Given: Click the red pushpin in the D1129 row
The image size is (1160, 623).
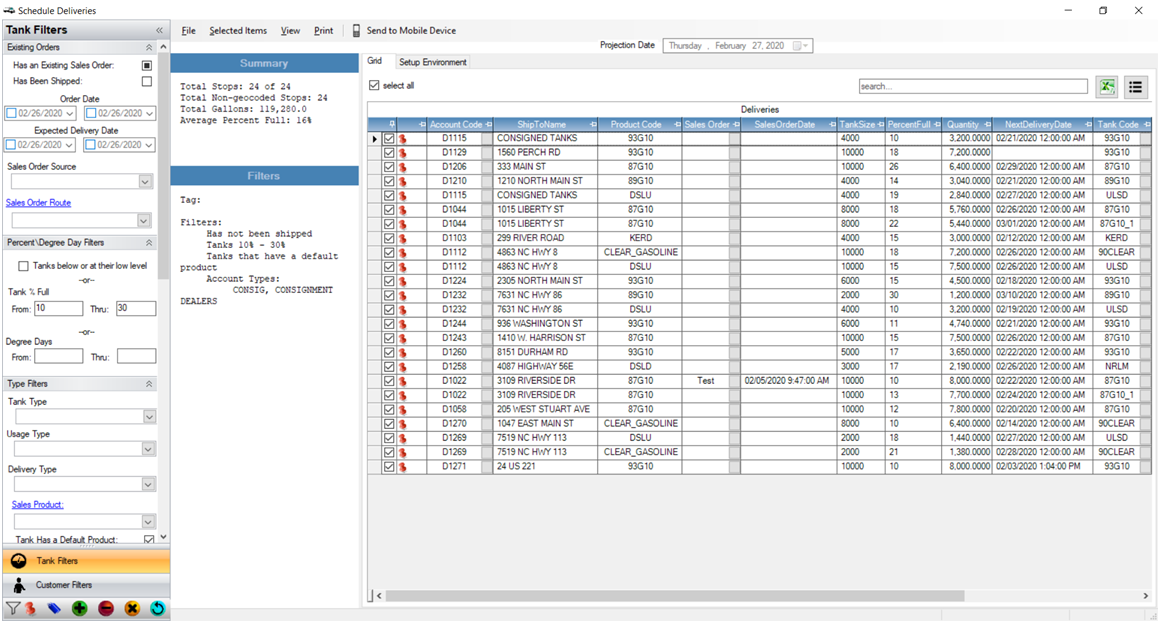Looking at the screenshot, I should (x=403, y=152).
